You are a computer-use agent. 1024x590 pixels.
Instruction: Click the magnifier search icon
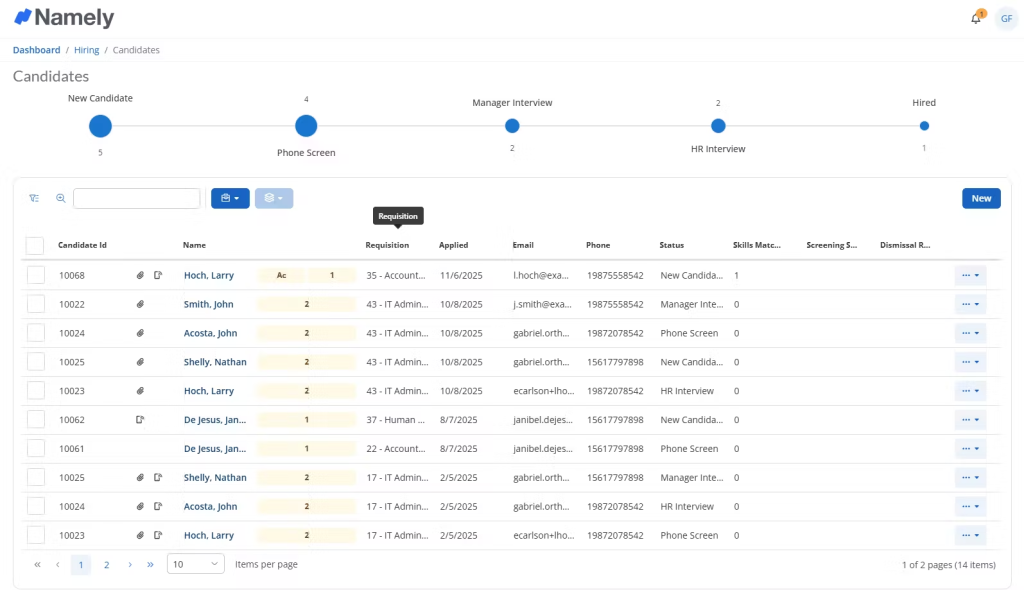click(x=60, y=198)
